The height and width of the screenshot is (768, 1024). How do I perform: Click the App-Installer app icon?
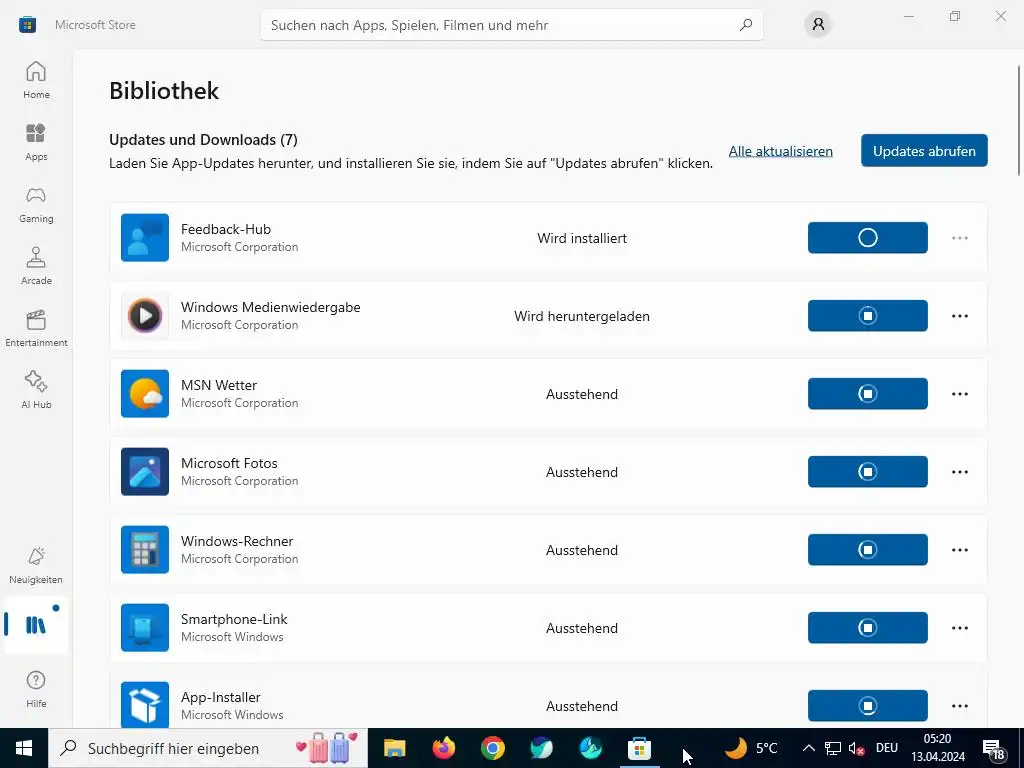(x=145, y=705)
